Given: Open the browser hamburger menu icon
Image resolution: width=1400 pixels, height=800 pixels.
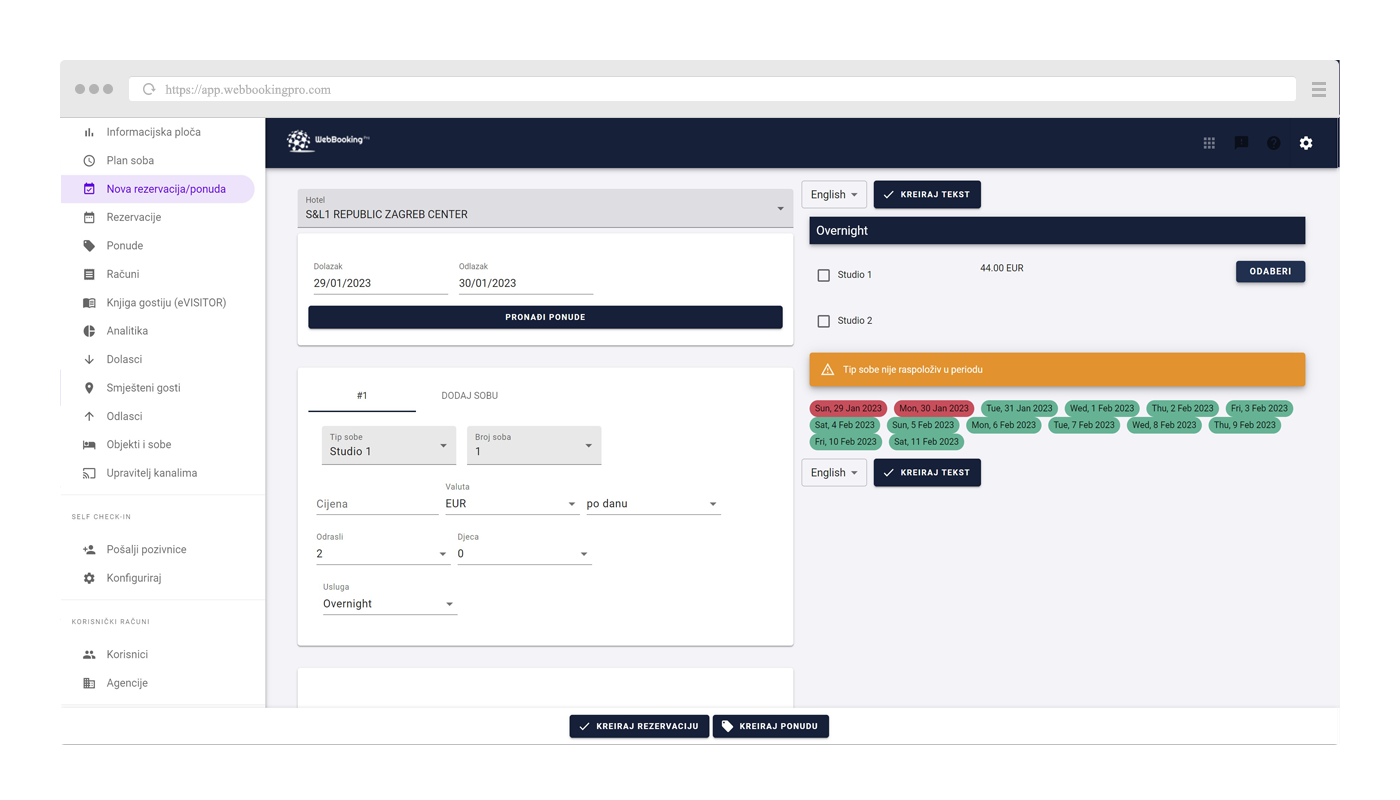Looking at the screenshot, I should (x=1318, y=89).
